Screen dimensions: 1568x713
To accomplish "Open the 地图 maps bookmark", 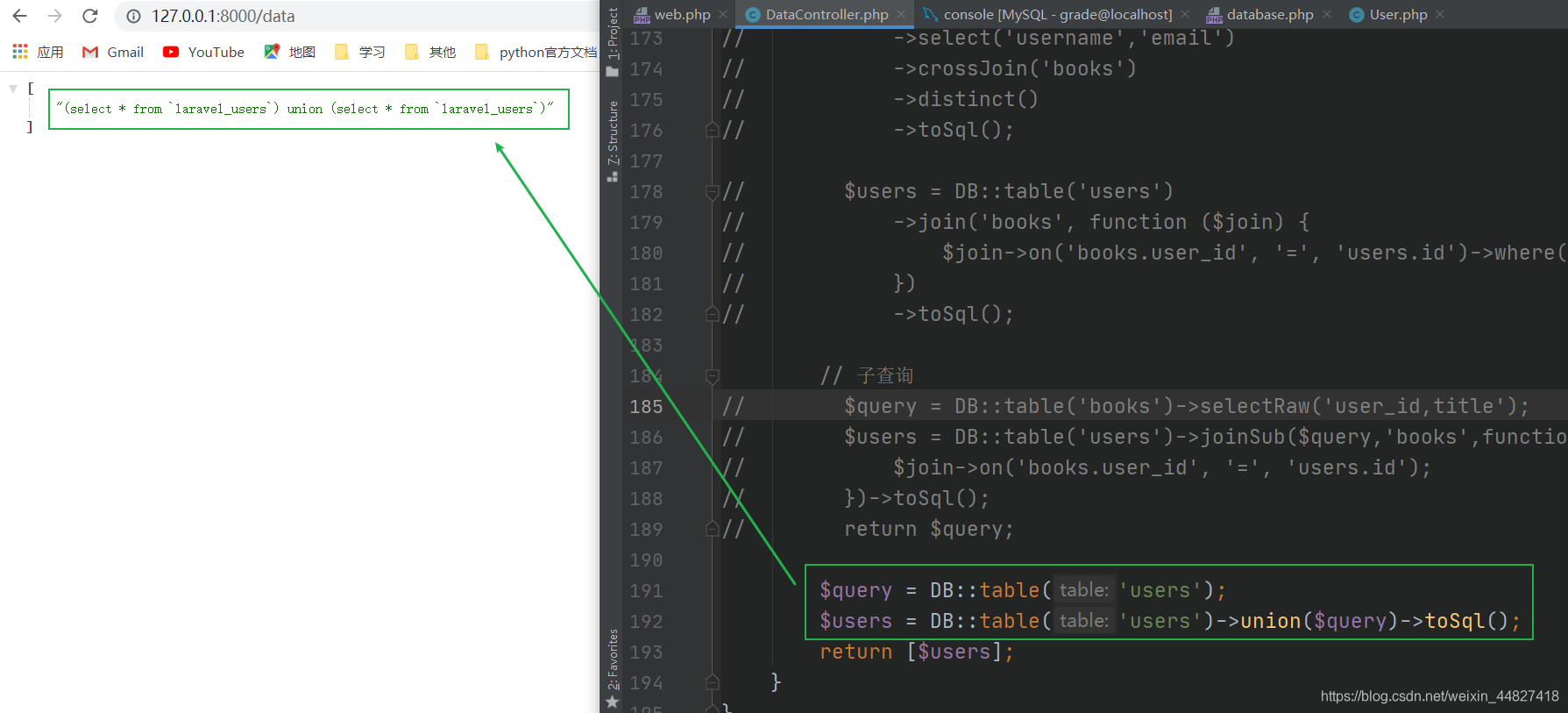I will pyautogui.click(x=290, y=52).
